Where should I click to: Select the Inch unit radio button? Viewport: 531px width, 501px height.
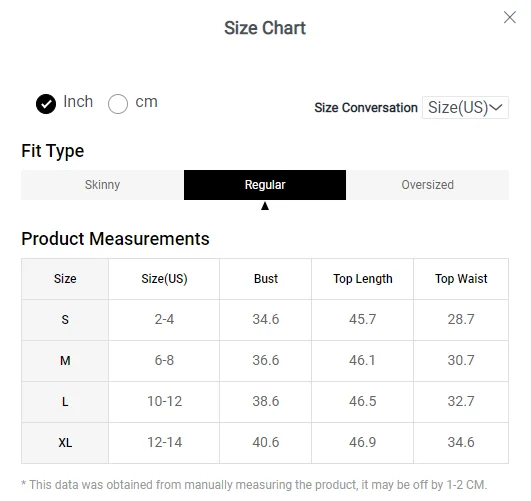46,104
